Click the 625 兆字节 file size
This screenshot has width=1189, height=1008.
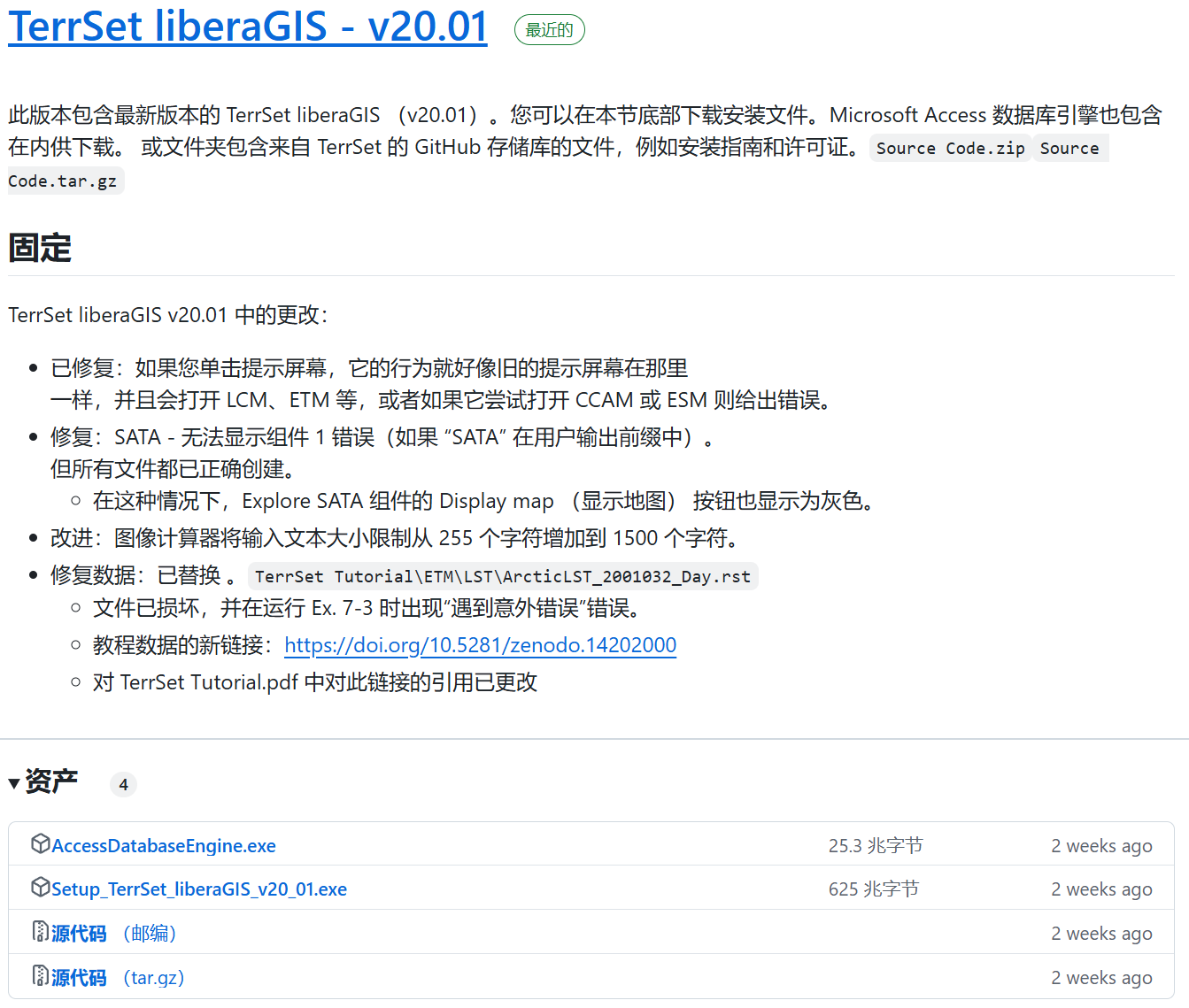(x=874, y=889)
